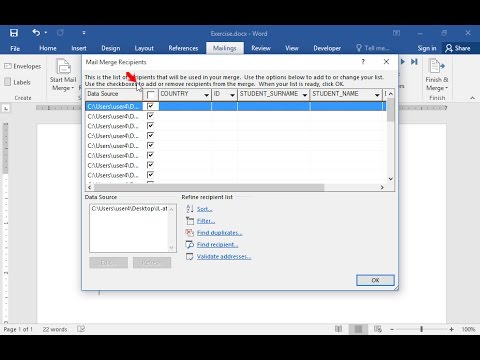This screenshot has height=360, width=480.
Task: Click the Undo arrow icon
Action: click(36, 32)
